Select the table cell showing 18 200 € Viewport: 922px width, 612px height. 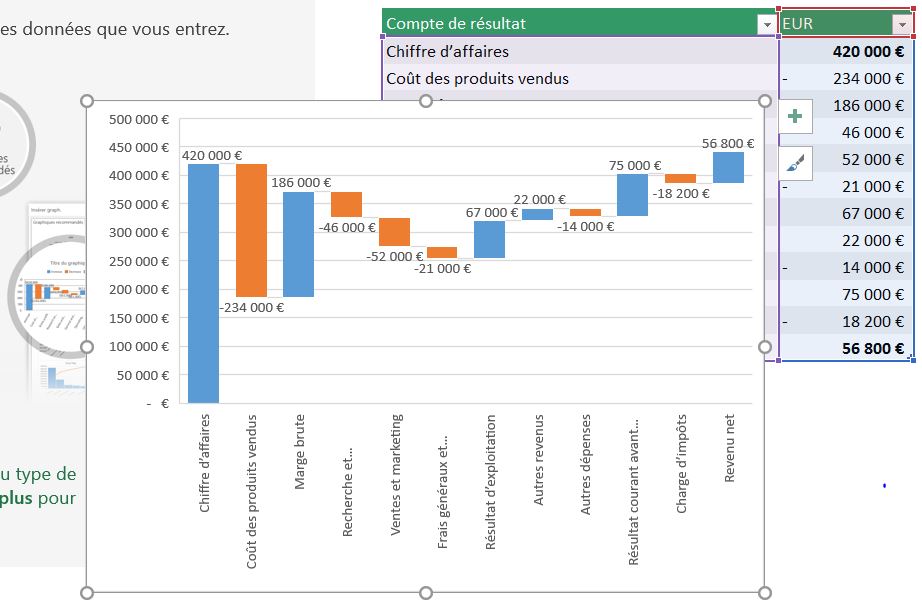(x=847, y=322)
